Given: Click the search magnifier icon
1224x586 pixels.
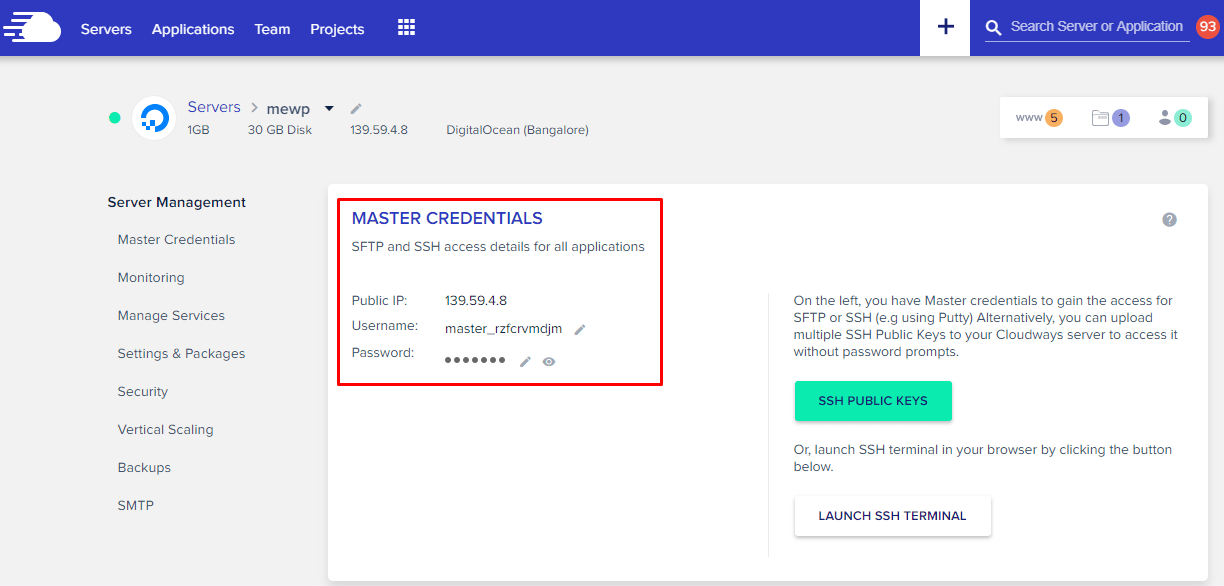Looking at the screenshot, I should click(994, 28).
